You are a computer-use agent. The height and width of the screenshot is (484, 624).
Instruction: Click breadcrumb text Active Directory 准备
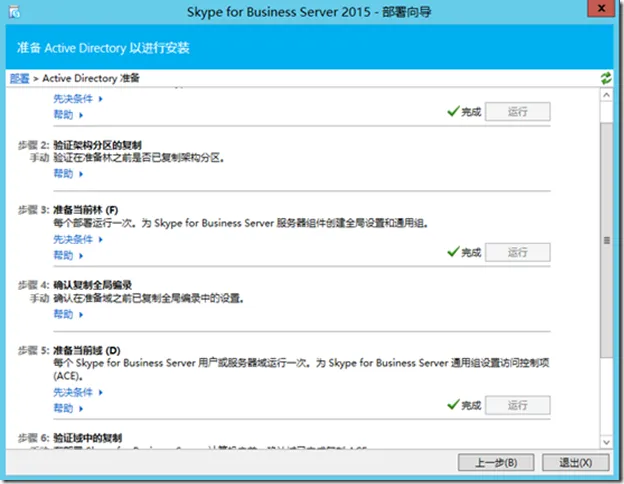click(91, 78)
